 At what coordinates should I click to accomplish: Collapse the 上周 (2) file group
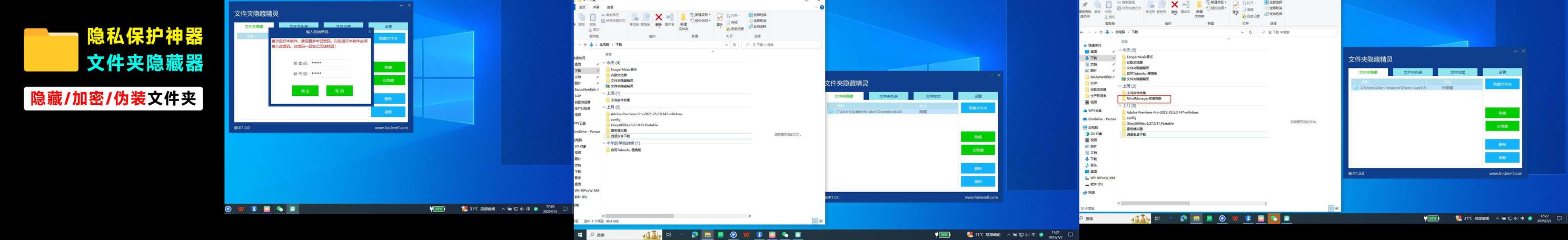1120,86
